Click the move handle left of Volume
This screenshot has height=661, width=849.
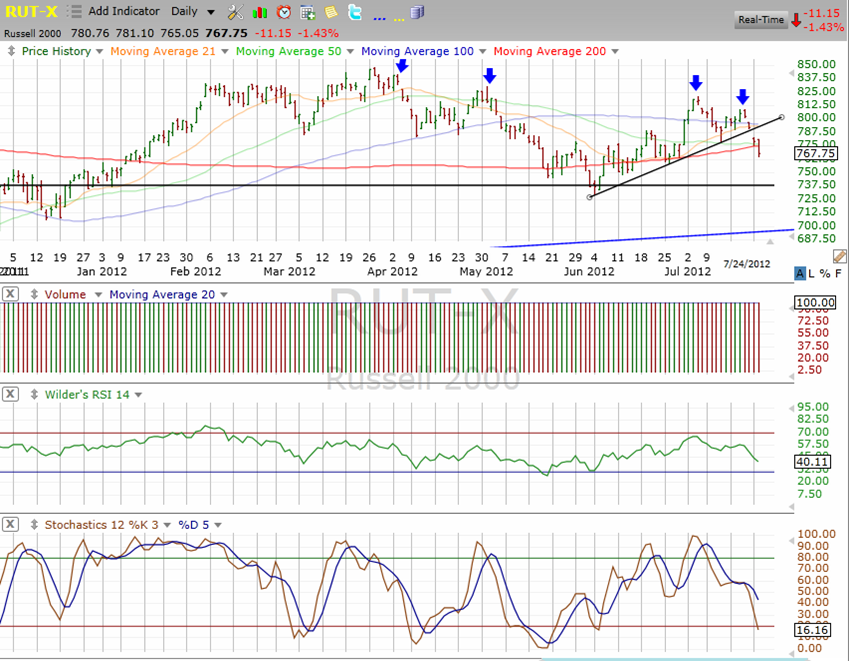[34, 294]
